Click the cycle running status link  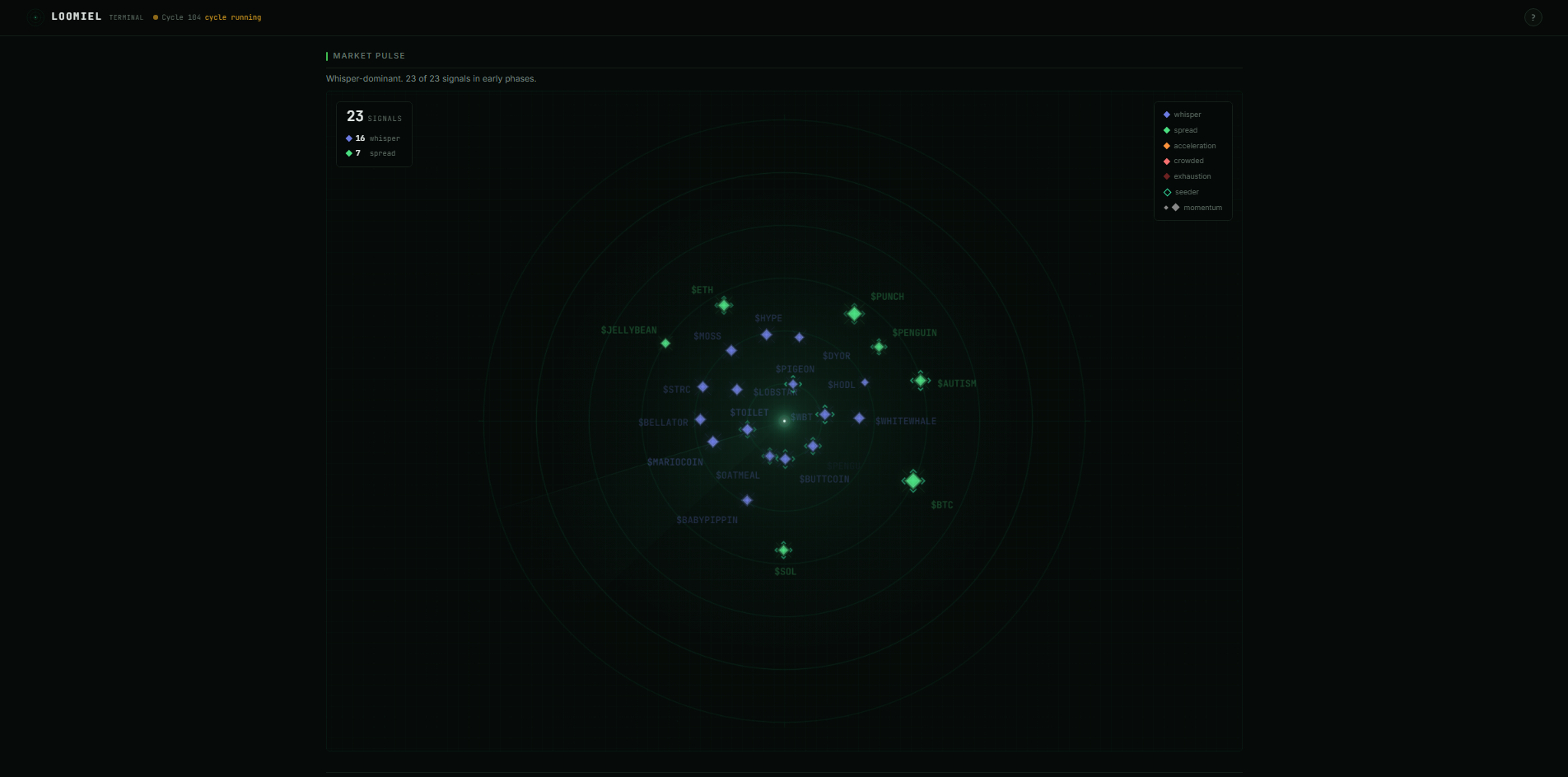(x=233, y=17)
